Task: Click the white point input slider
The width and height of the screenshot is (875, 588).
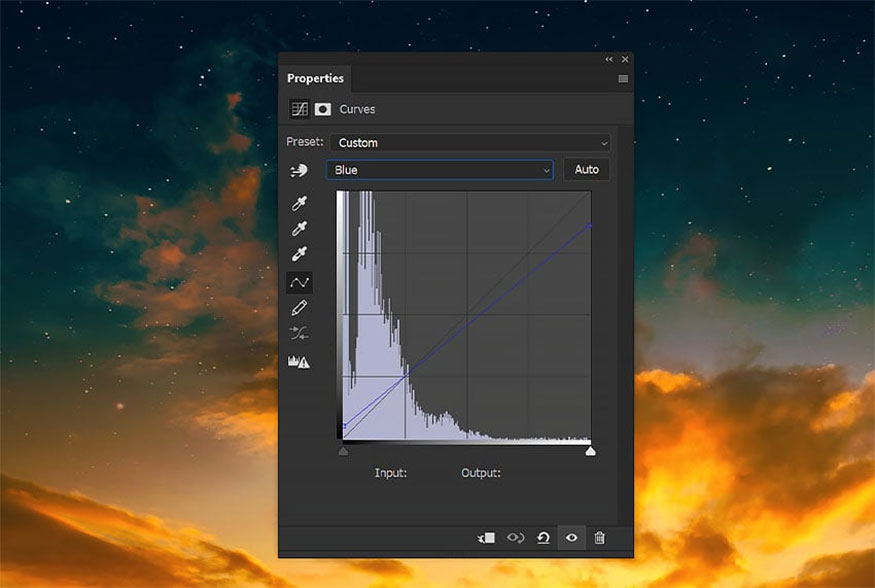Action: (590, 451)
